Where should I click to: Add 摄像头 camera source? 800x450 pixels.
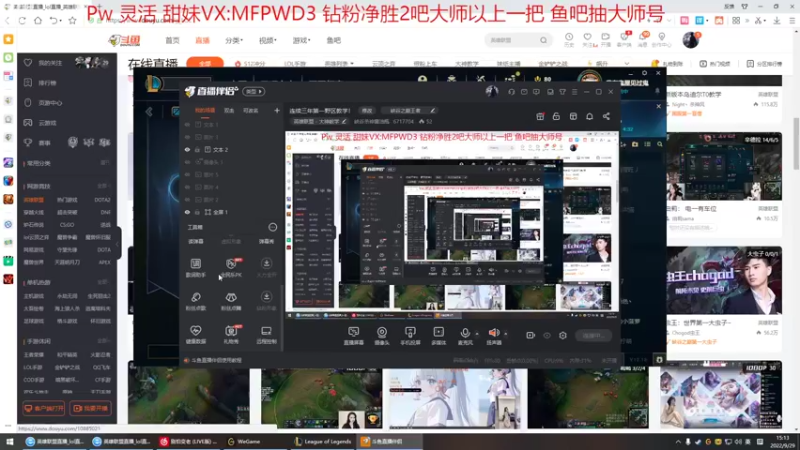(382, 336)
